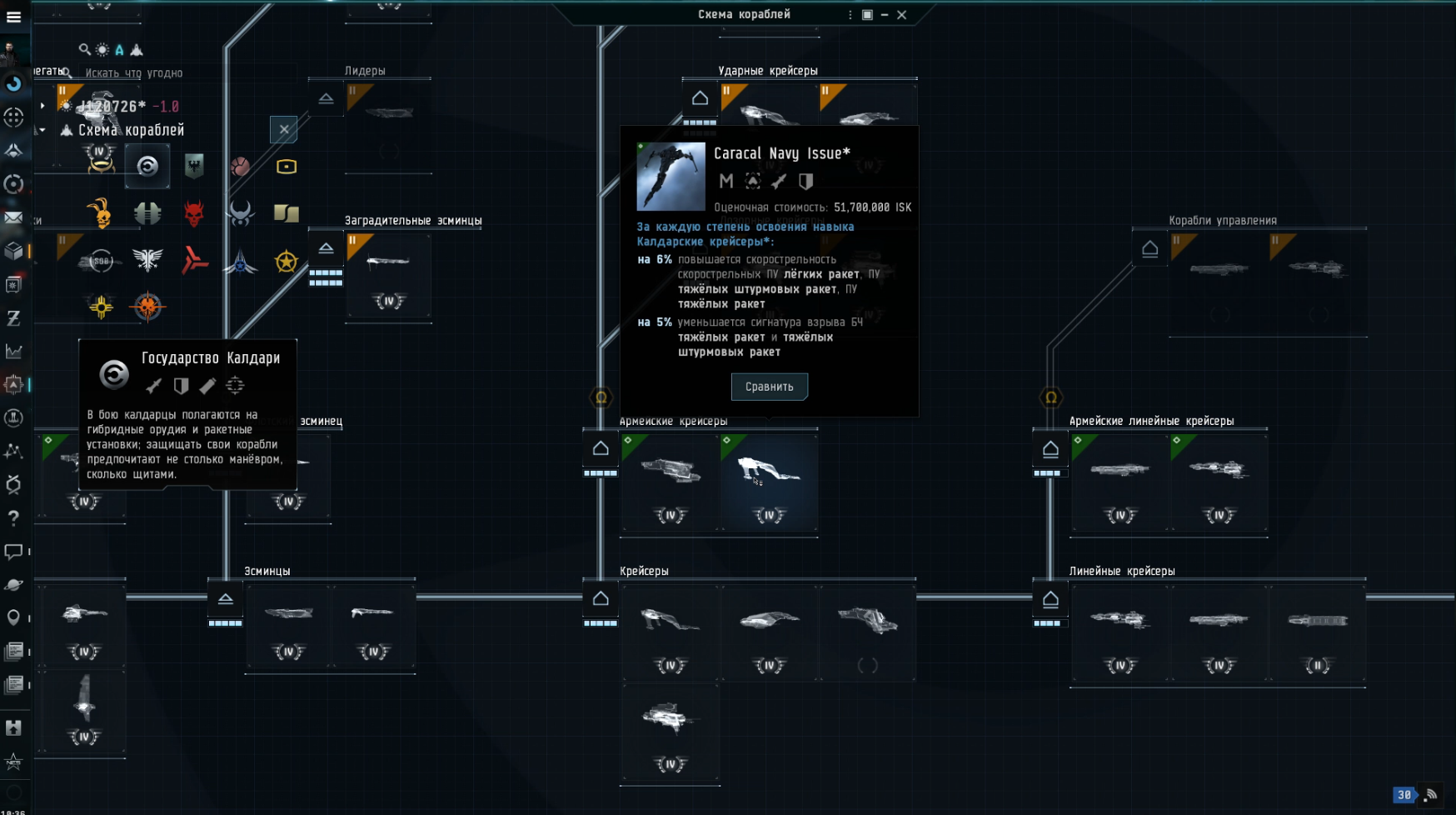This screenshot has height=815, width=1456.
Task: Open the Заградительные эсминцы group skill icon
Action: click(x=326, y=248)
